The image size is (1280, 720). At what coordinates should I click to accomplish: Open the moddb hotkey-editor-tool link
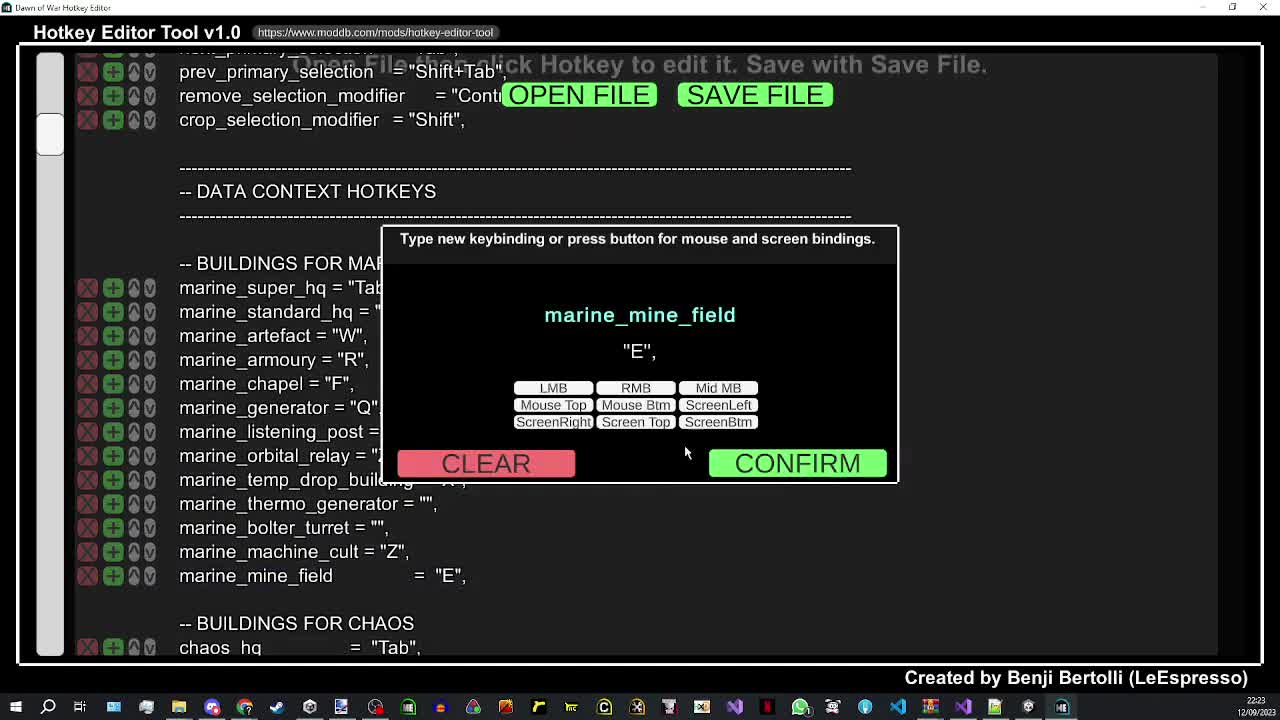point(375,33)
